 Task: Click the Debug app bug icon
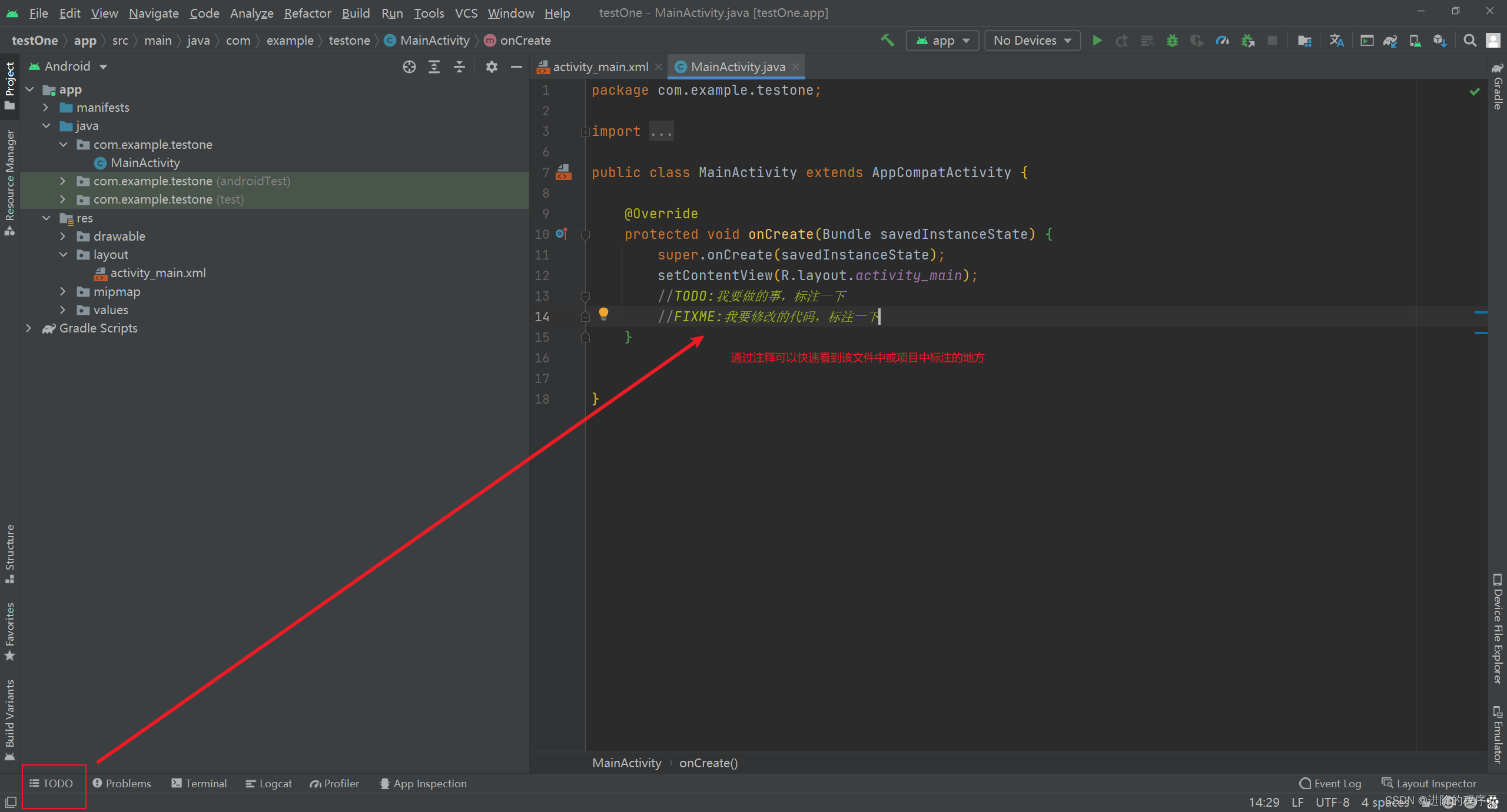tap(1172, 41)
